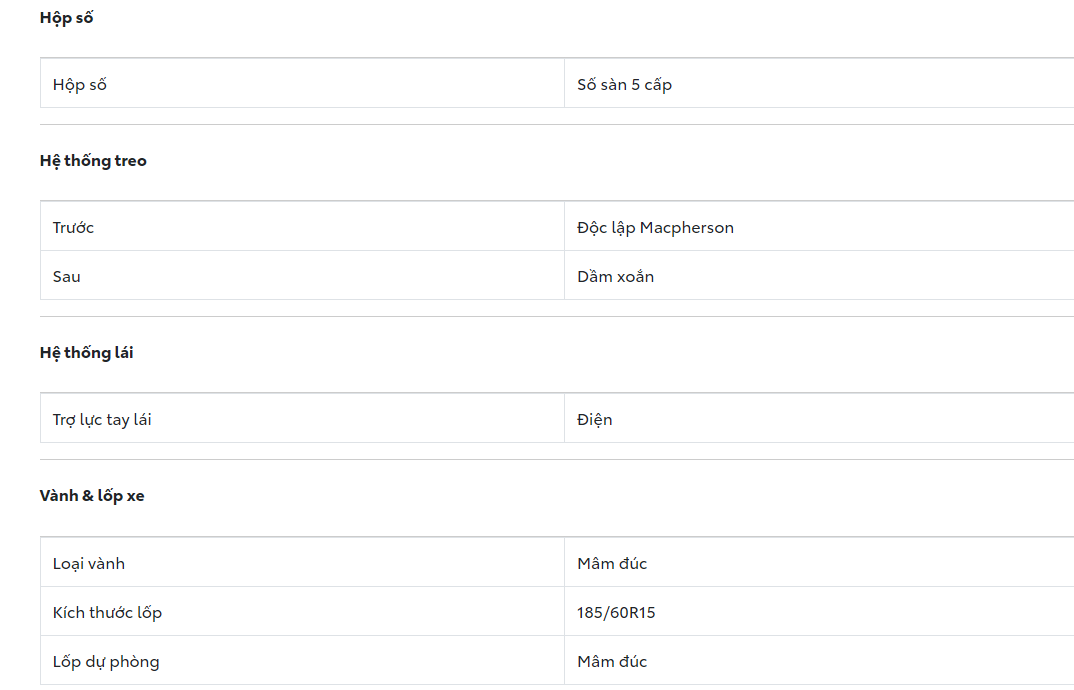The image size is (1074, 690).
Task: Click the Hệ thống lái heading
Action: point(86,353)
